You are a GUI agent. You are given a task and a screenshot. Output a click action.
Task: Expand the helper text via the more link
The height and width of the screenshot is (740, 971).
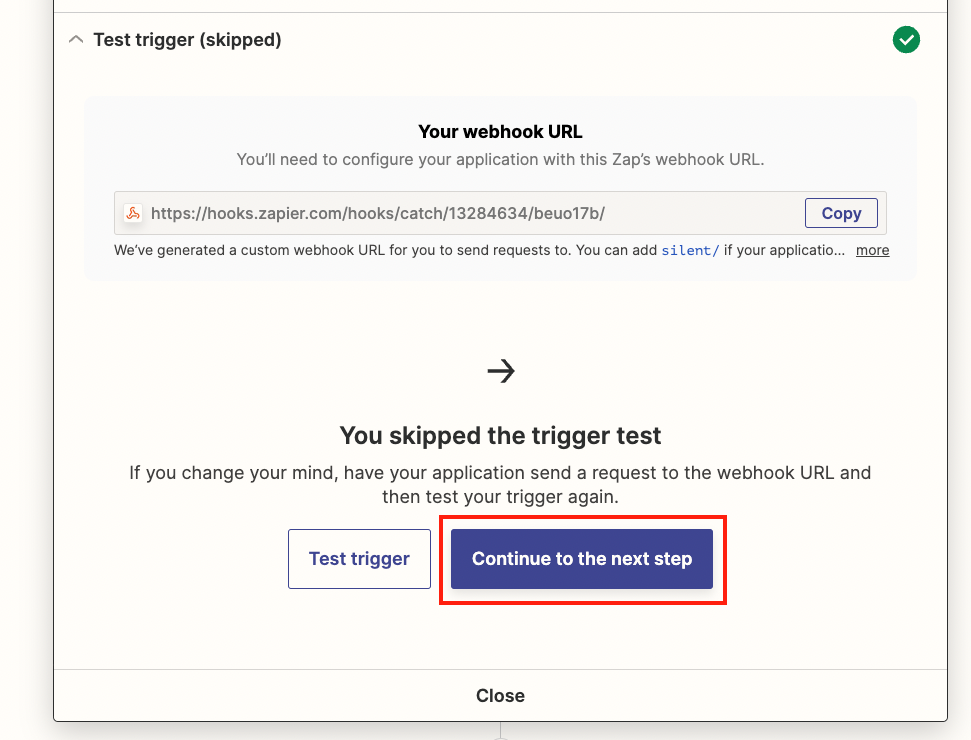(873, 250)
